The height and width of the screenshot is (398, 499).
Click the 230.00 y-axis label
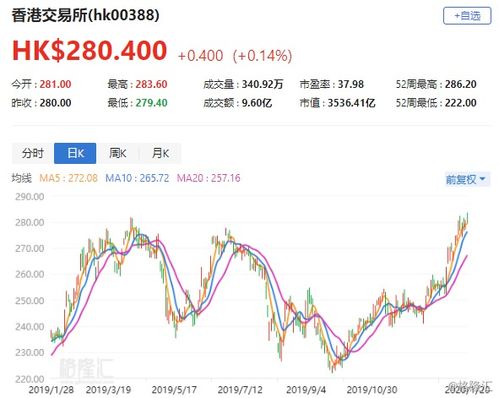click(x=29, y=352)
